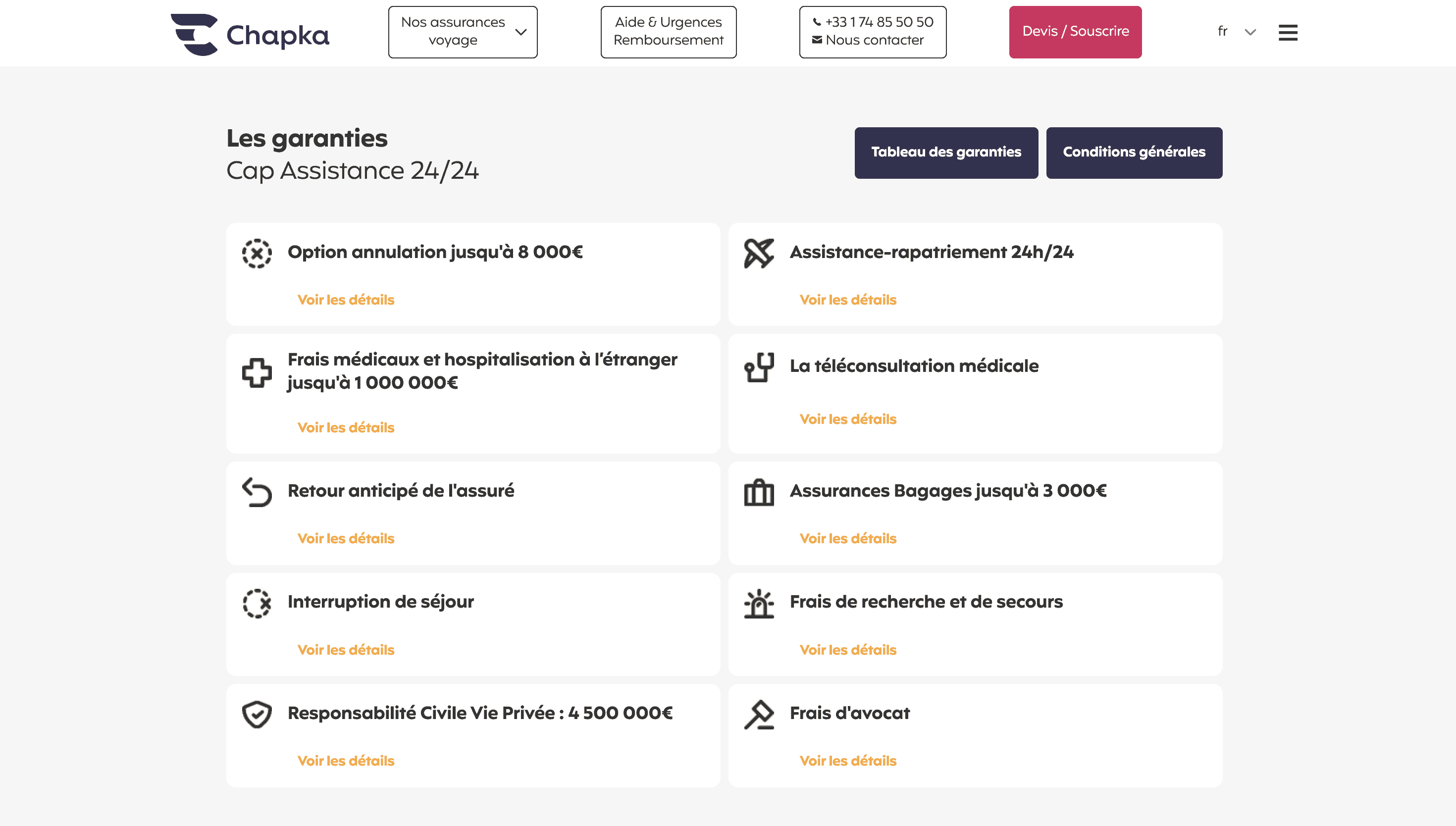Open the fr language selector
Image resolution: width=1456 pixels, height=826 pixels.
pyautogui.click(x=1236, y=32)
